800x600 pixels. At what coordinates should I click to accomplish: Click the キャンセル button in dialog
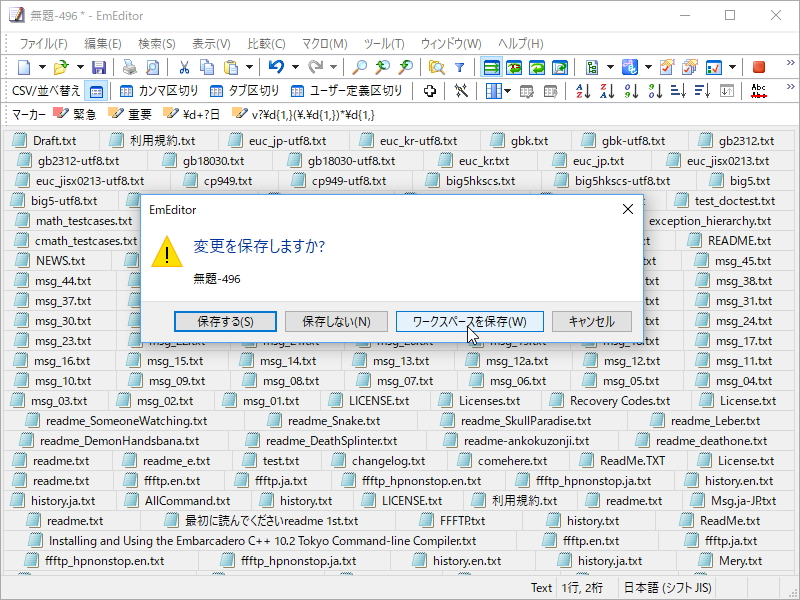[591, 321]
